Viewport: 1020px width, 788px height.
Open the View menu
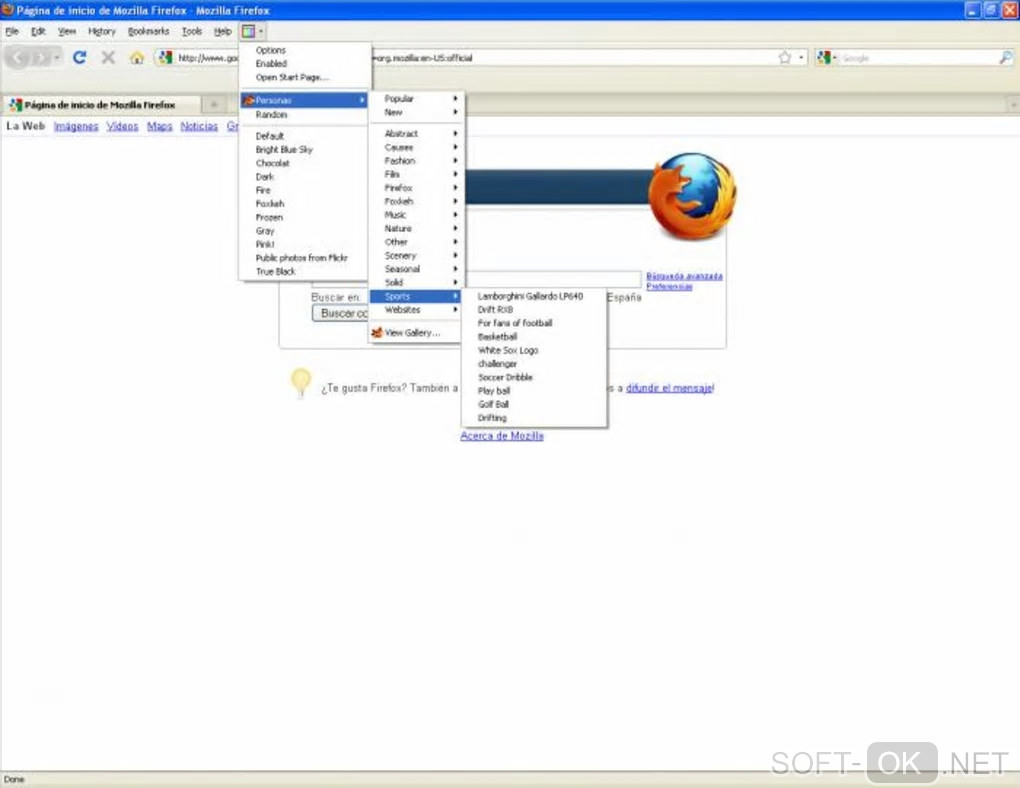66,31
